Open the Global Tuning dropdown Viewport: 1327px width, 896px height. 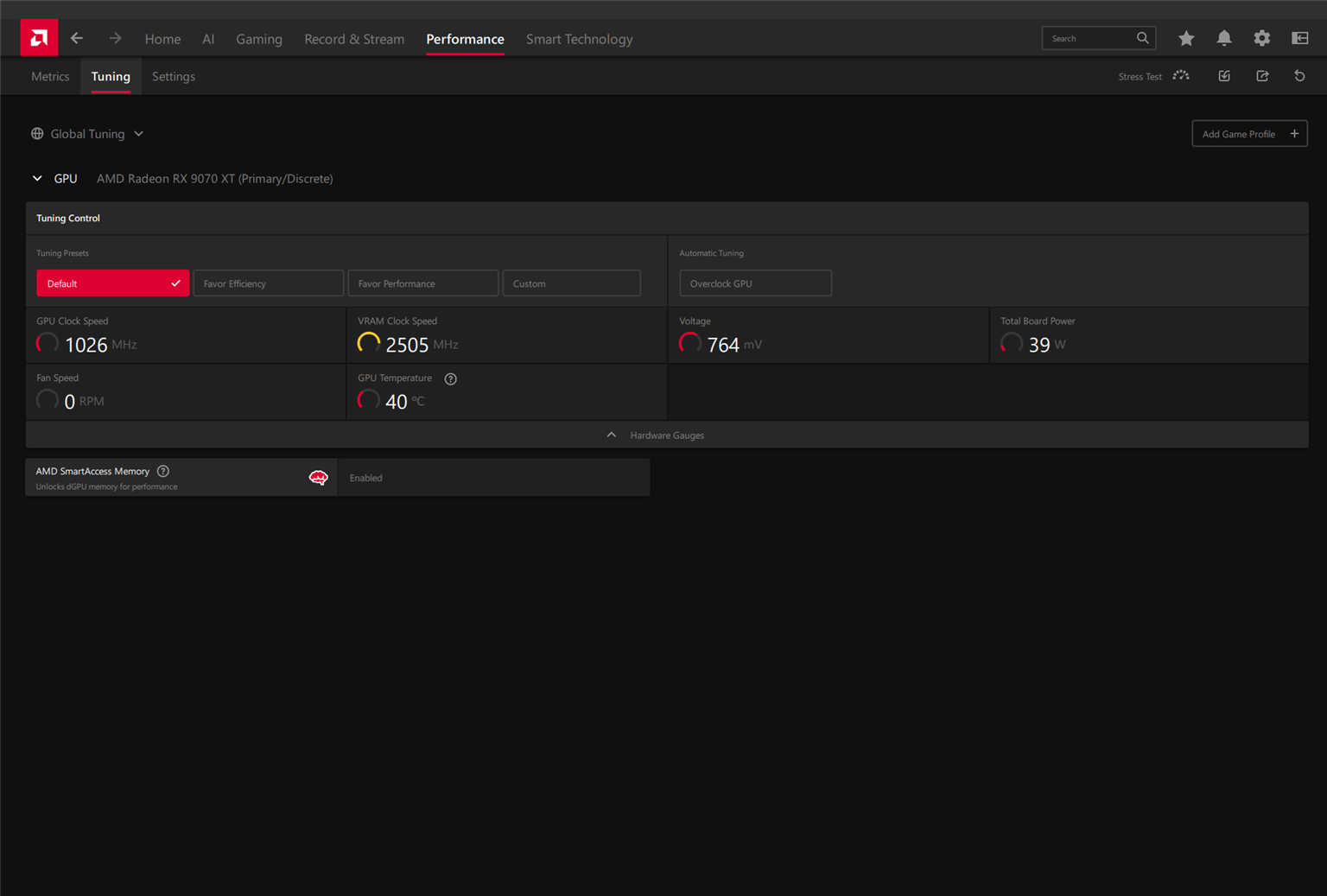coord(87,134)
